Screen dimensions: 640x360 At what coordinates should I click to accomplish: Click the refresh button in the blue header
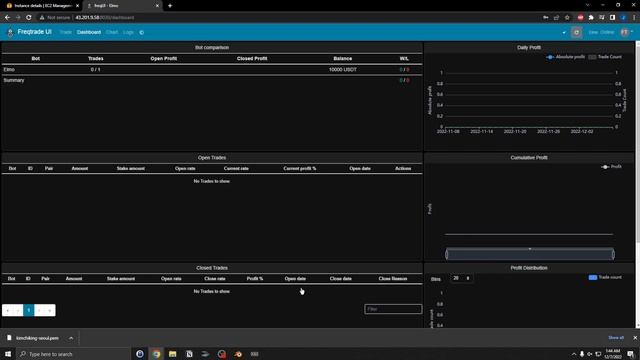pyautogui.click(x=576, y=32)
